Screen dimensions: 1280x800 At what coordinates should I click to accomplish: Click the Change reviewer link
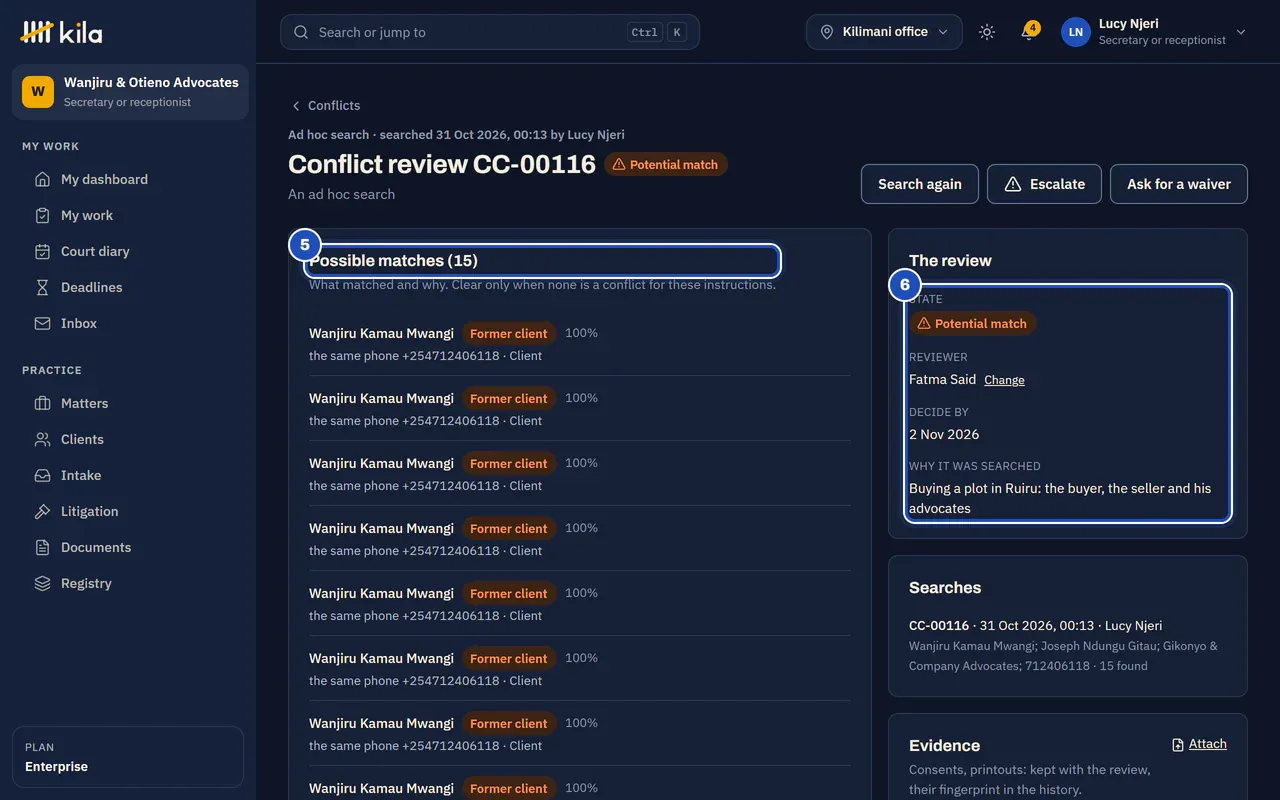tap(1004, 380)
